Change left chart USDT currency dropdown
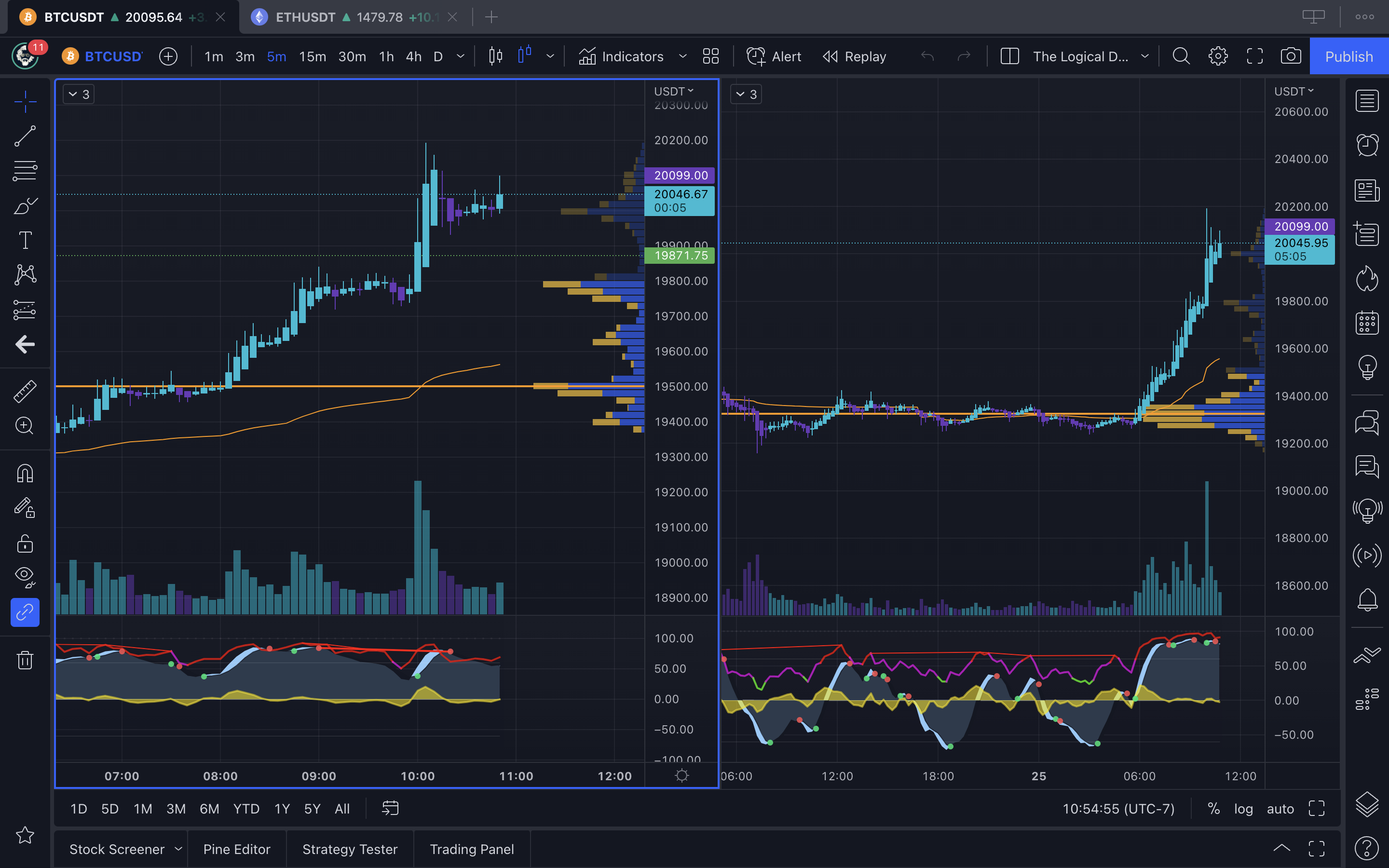 674,91
